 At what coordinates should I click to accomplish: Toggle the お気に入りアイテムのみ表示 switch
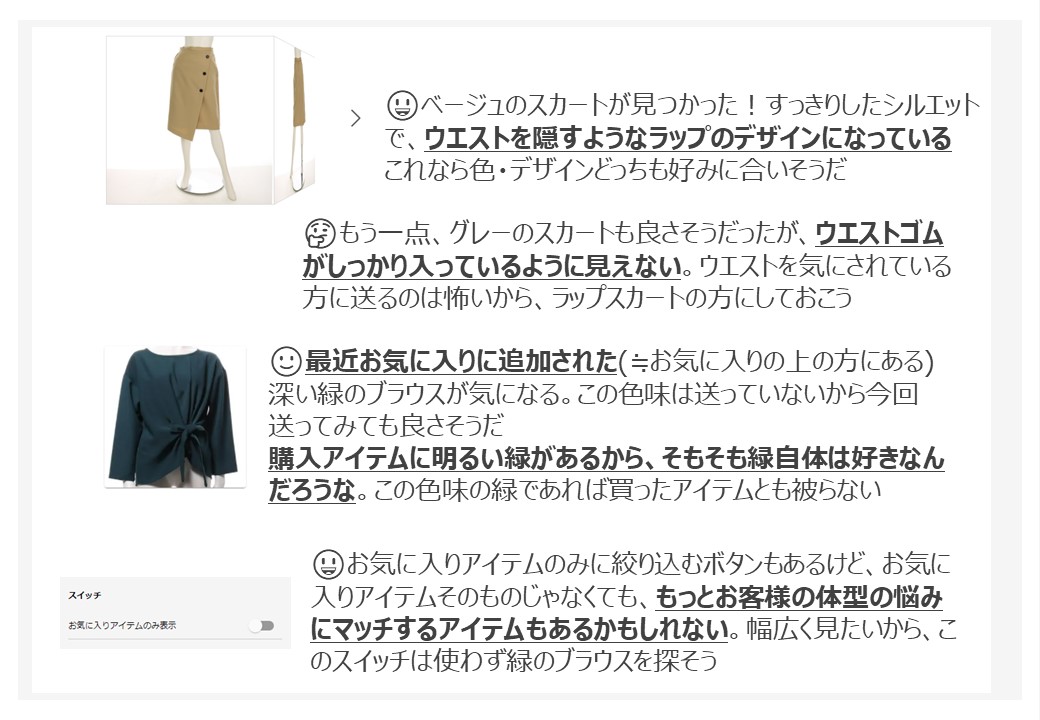pyautogui.click(x=262, y=625)
